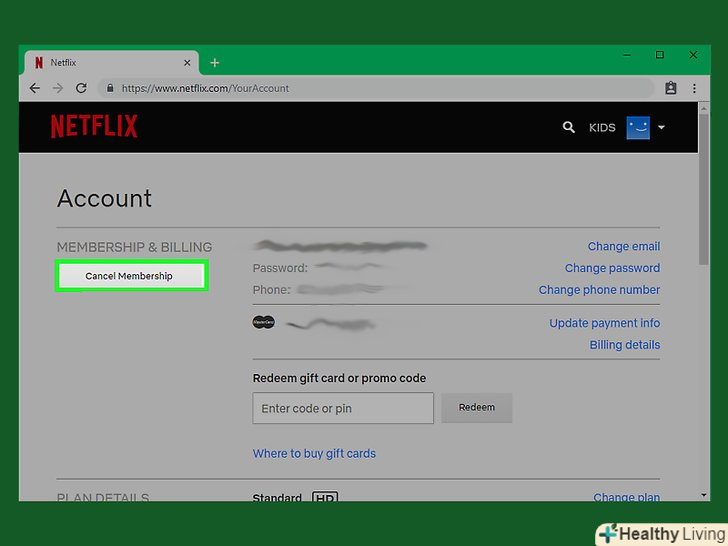Click the Netflix logo in header
Viewport: 728px width, 546px height.
[x=94, y=126]
